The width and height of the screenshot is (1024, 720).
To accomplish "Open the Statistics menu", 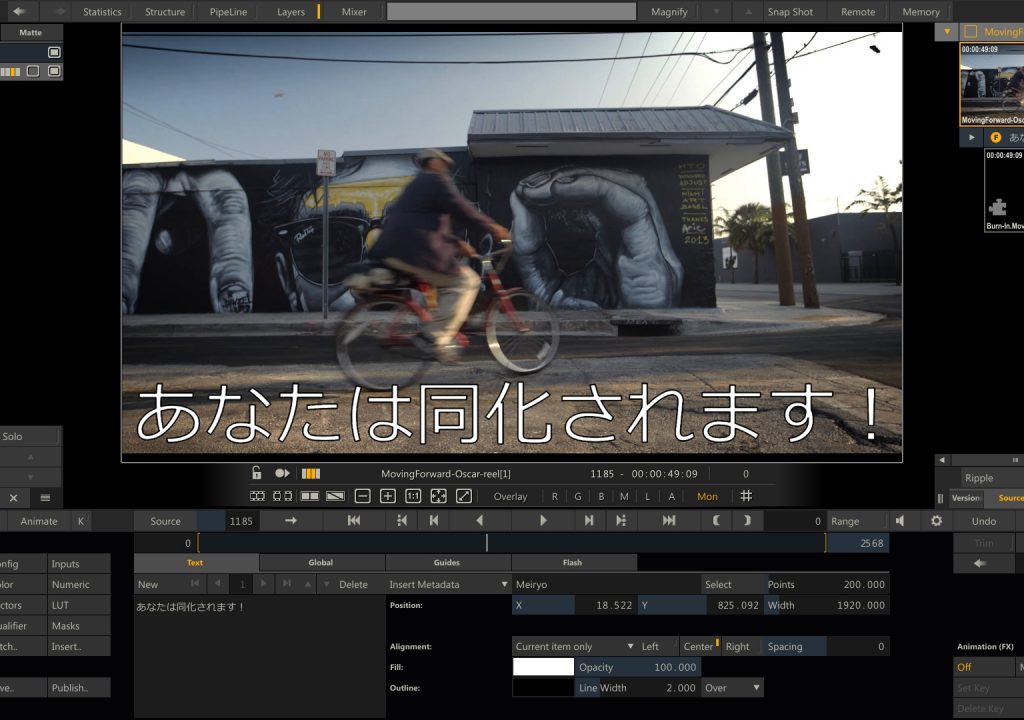I will (x=102, y=12).
